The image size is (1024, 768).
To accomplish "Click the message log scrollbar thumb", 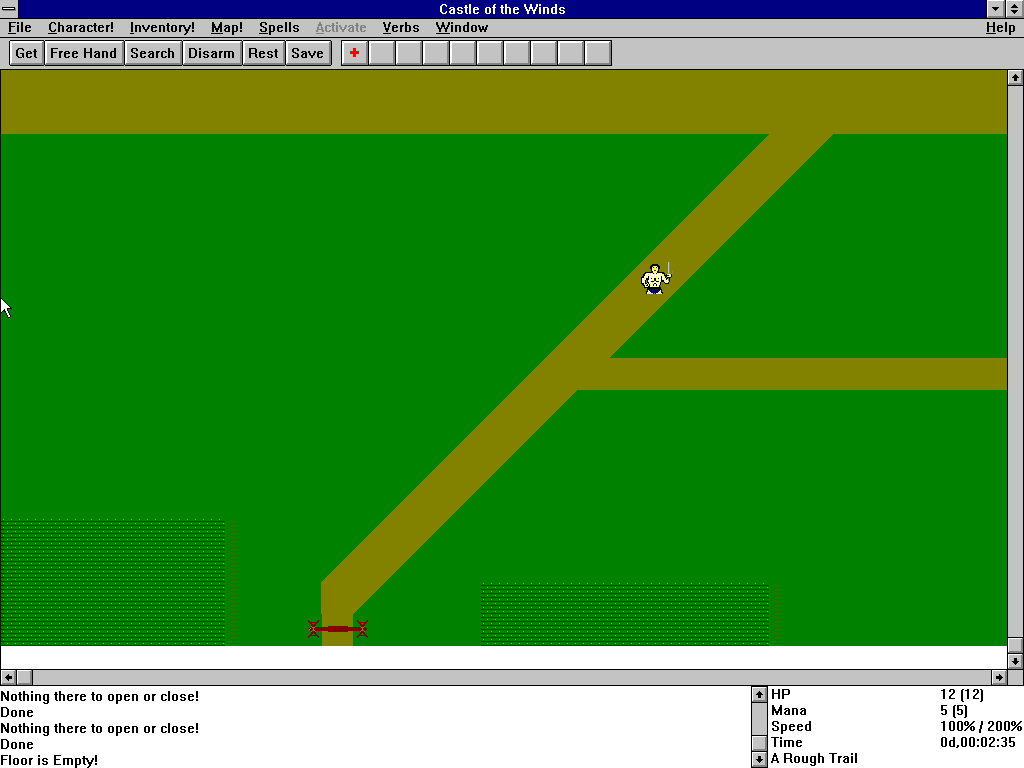I will coord(759,743).
